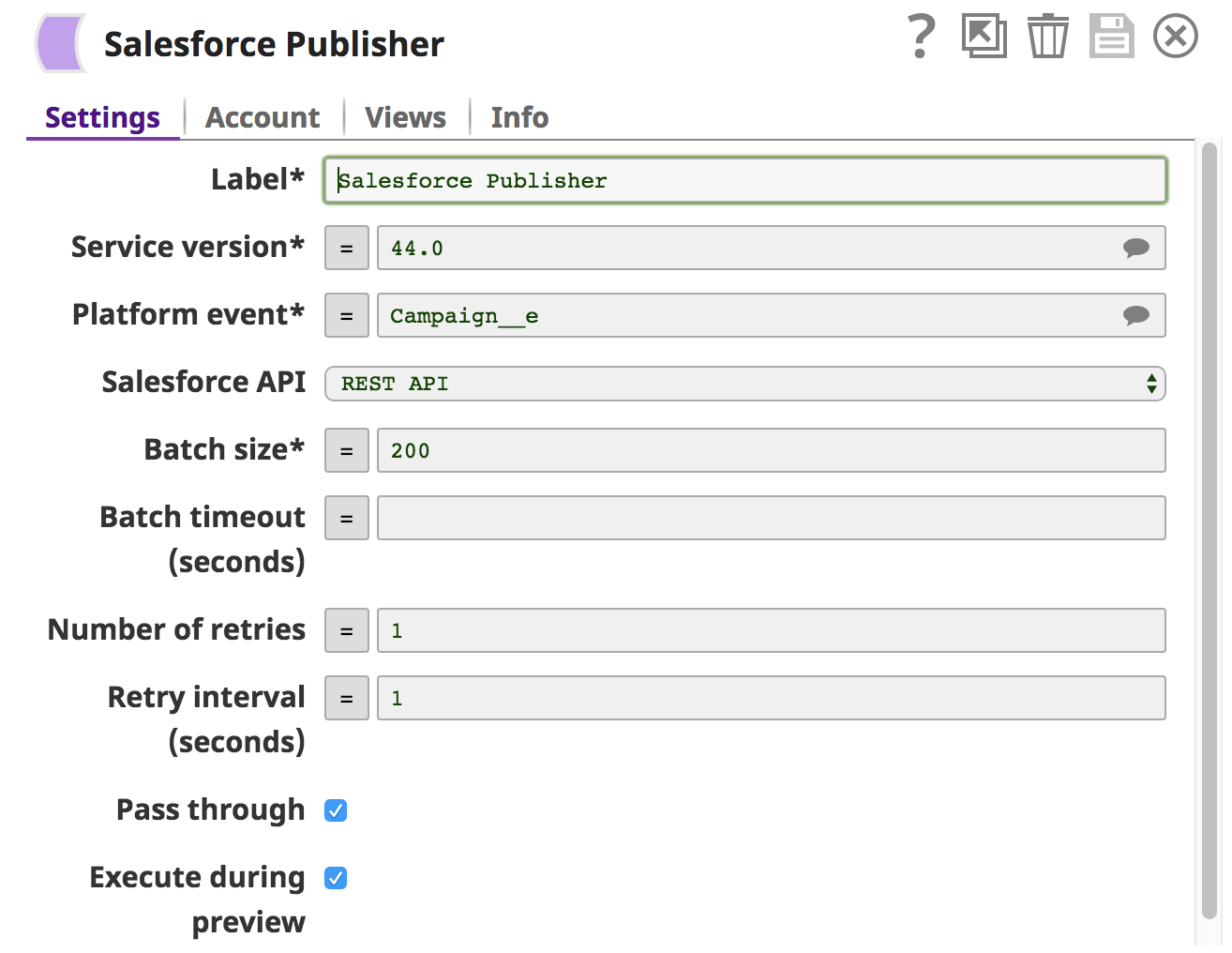
Task: Click the purple snap shape icon
Action: (x=61, y=43)
